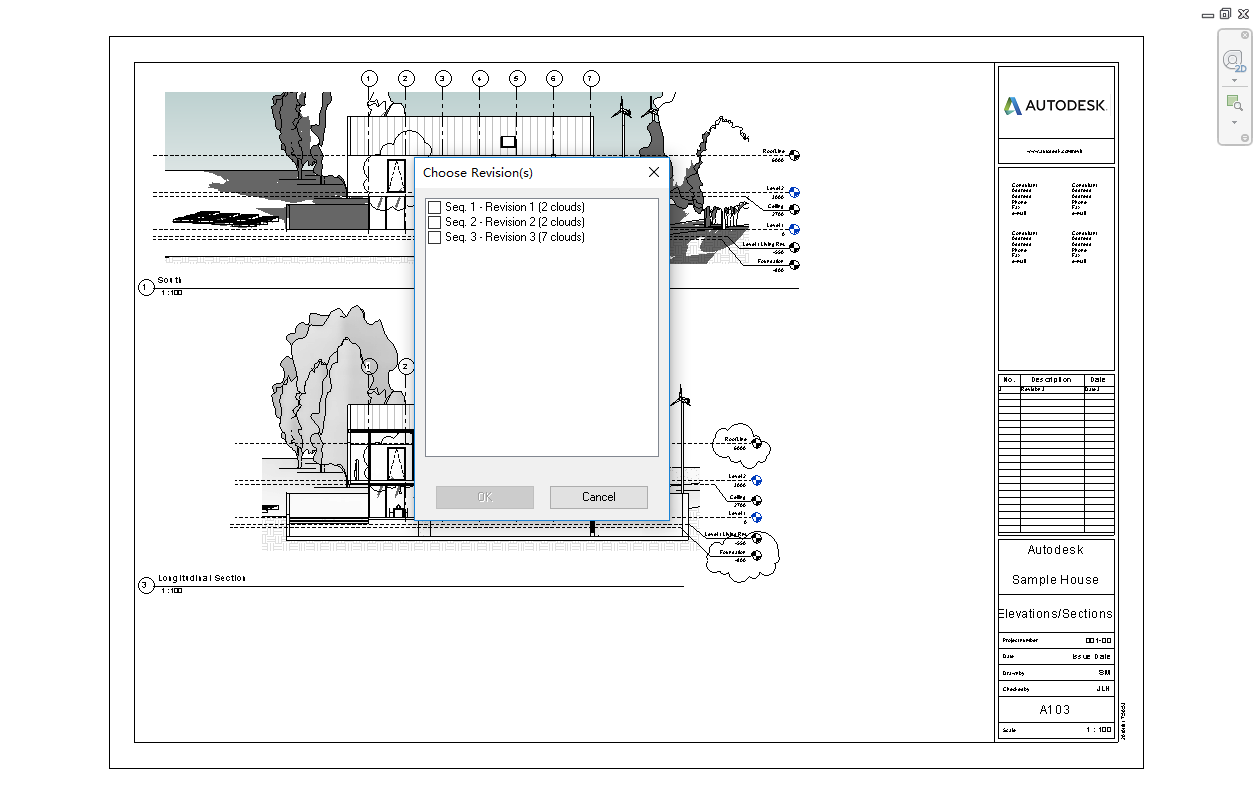Check Seq. 2 - Revision 2 checkbox
This screenshot has height=805, width=1253.
coord(434,222)
